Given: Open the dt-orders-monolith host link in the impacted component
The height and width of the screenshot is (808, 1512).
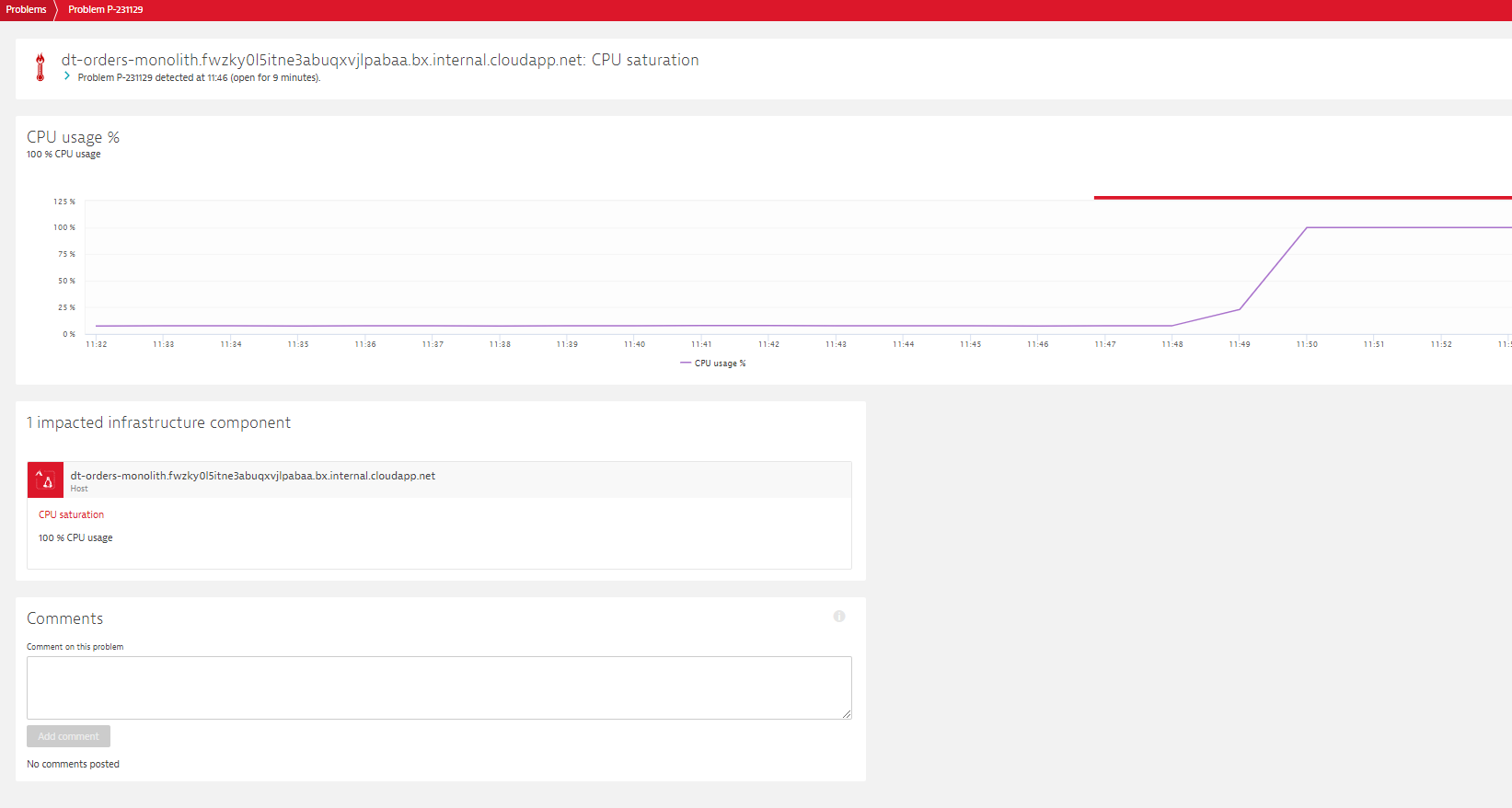Looking at the screenshot, I should [x=252, y=476].
